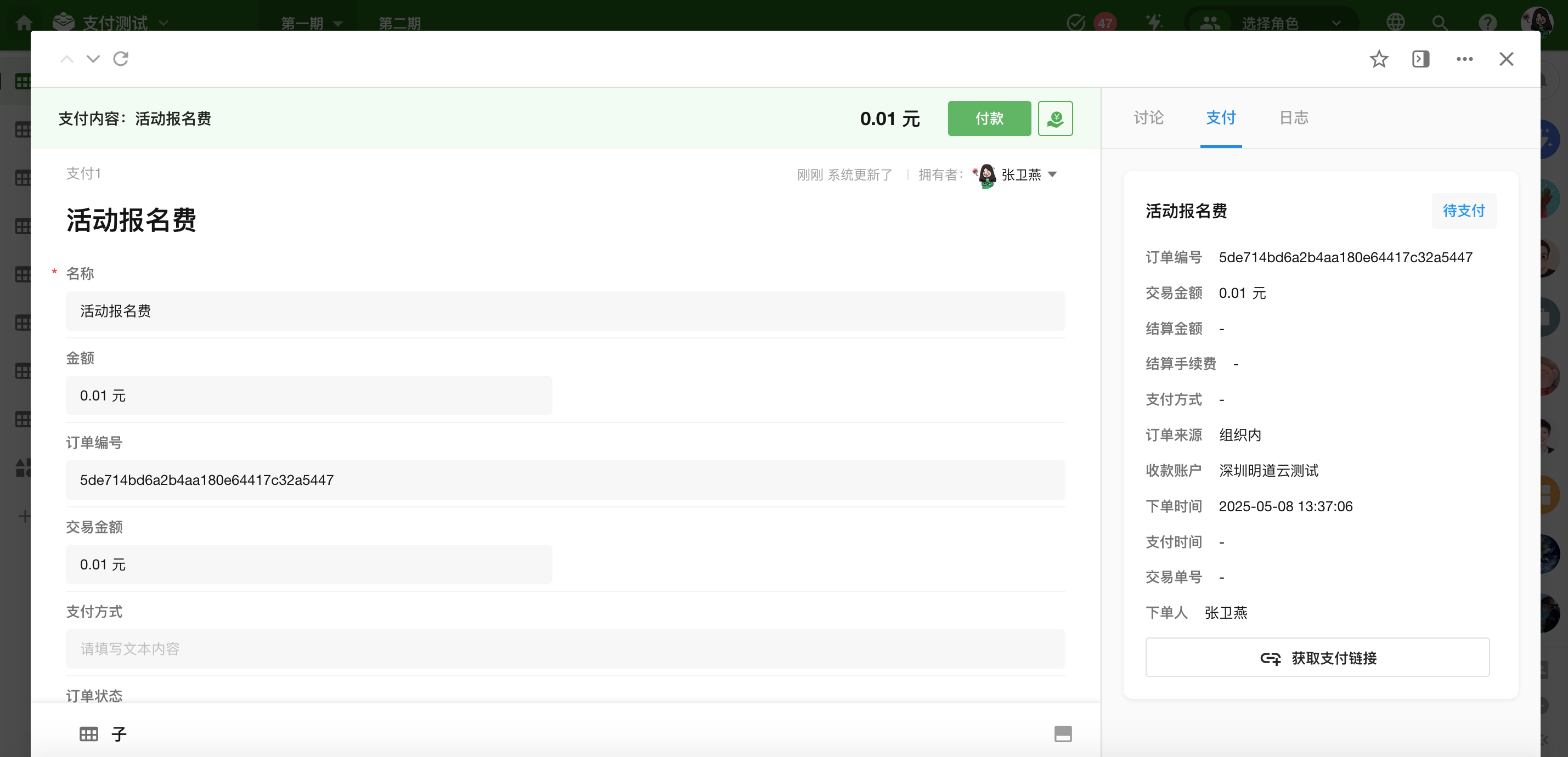Click the globe language icon
1568x757 pixels.
pyautogui.click(x=1395, y=23)
